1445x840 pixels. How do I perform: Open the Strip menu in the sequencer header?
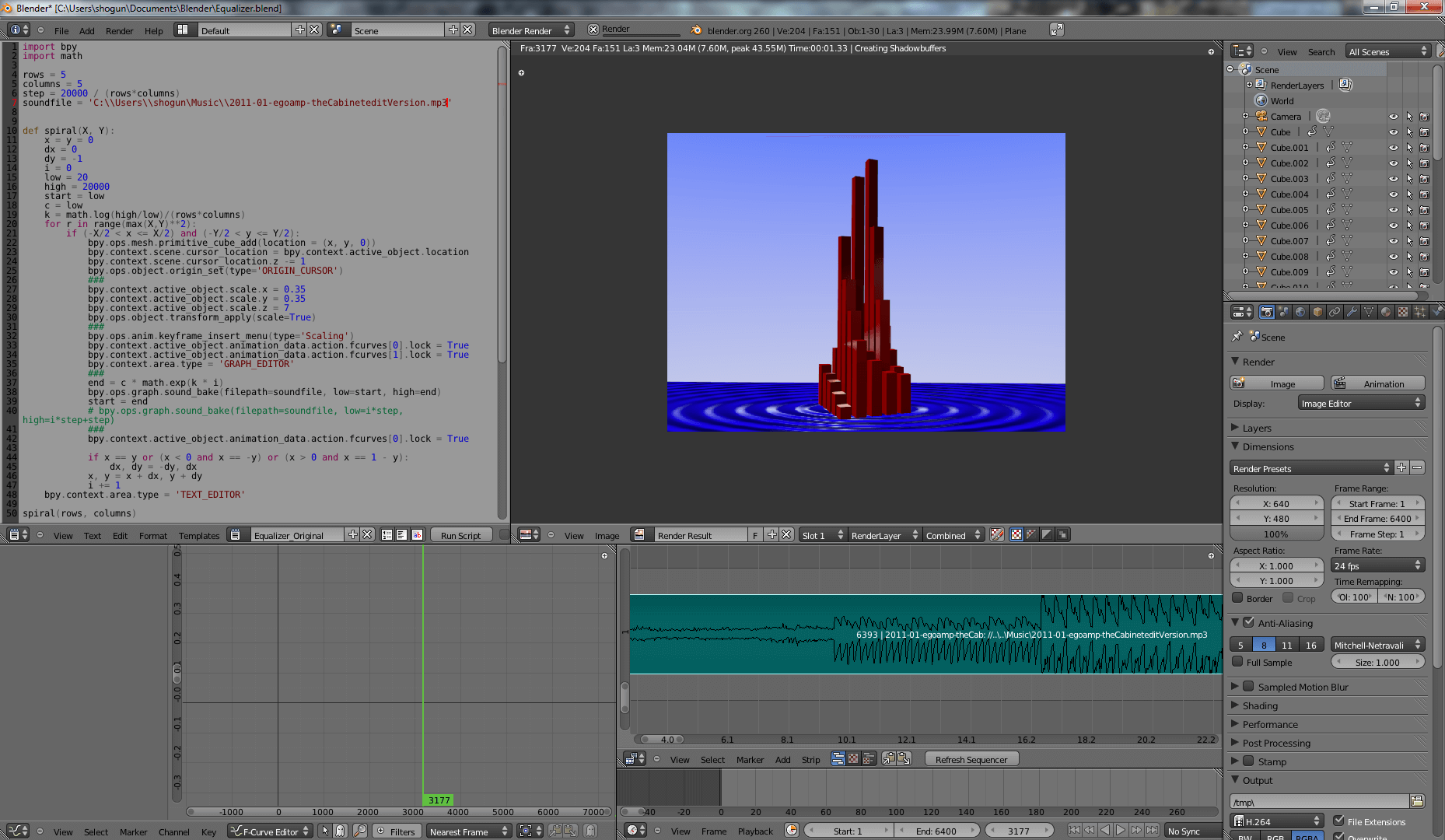point(810,759)
